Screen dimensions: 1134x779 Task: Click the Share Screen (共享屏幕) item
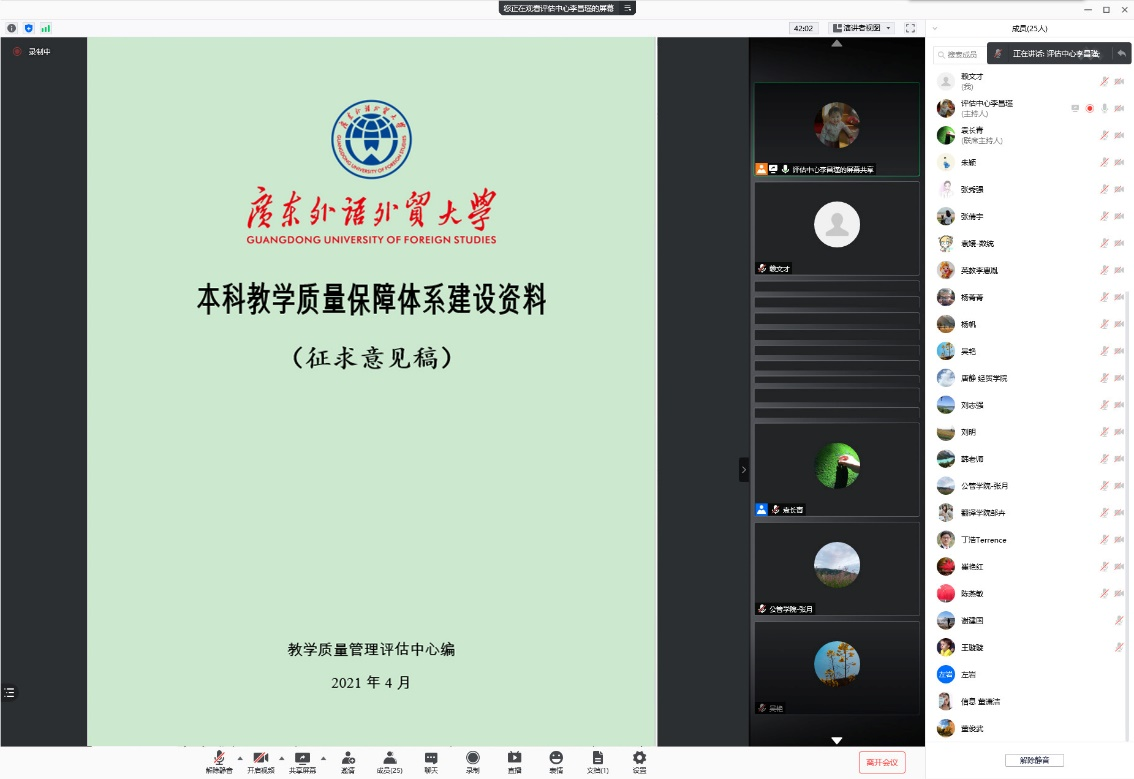[302, 760]
